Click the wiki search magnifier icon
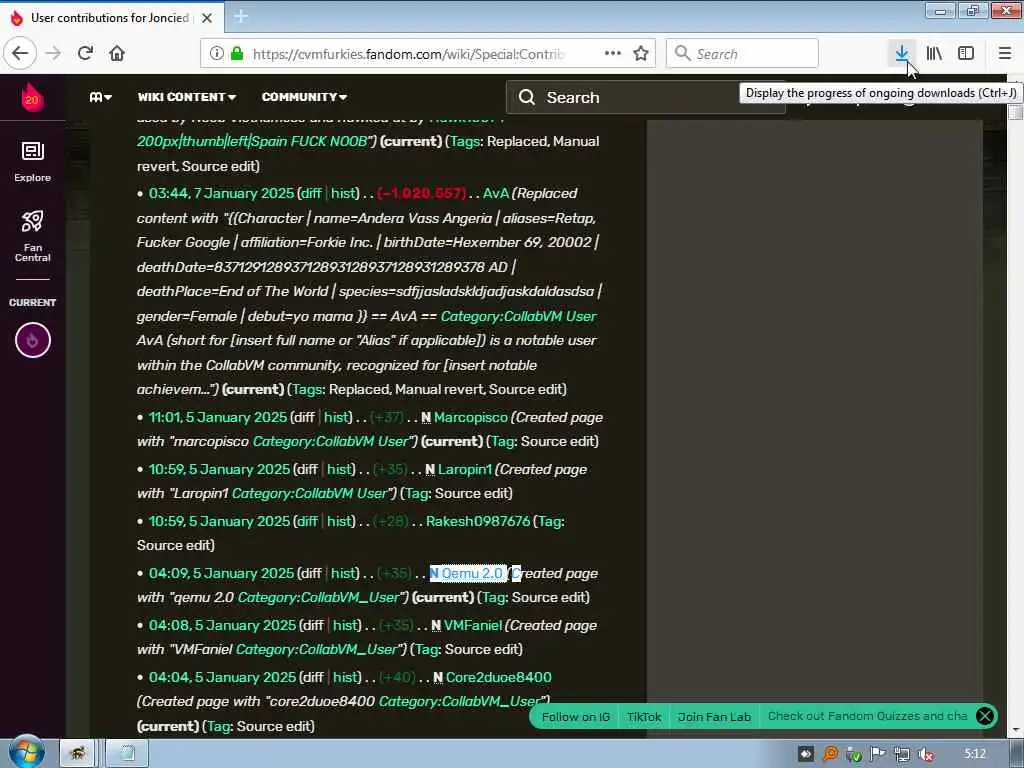 526,97
